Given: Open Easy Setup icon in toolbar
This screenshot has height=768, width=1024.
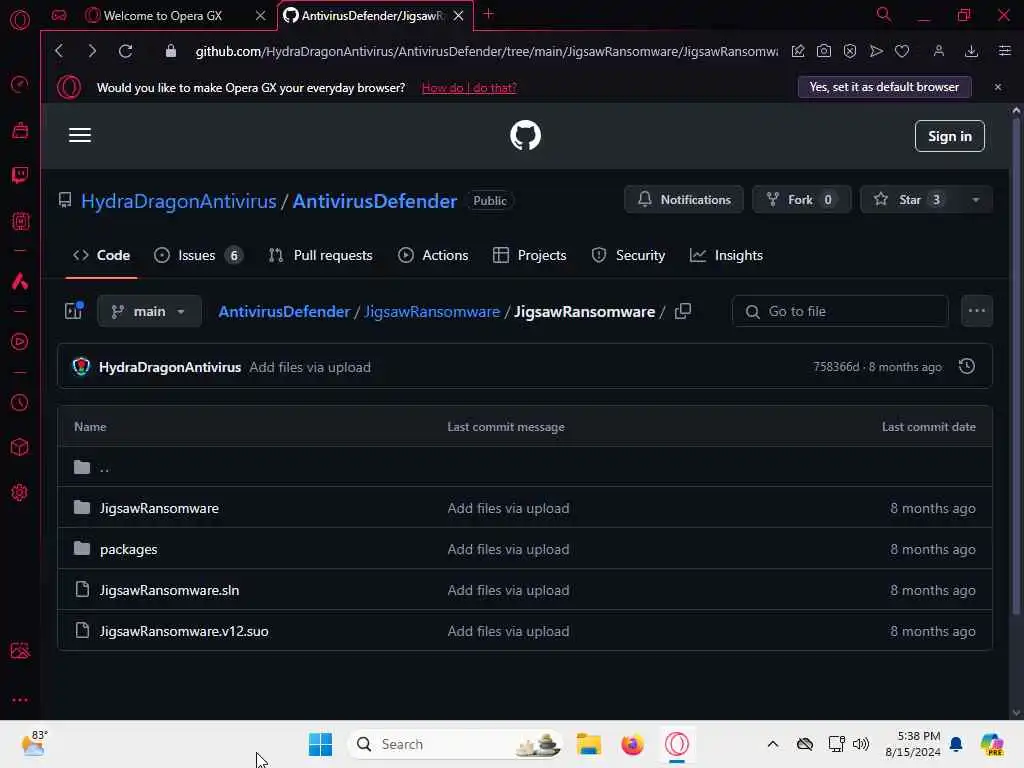Looking at the screenshot, I should 1004,51.
